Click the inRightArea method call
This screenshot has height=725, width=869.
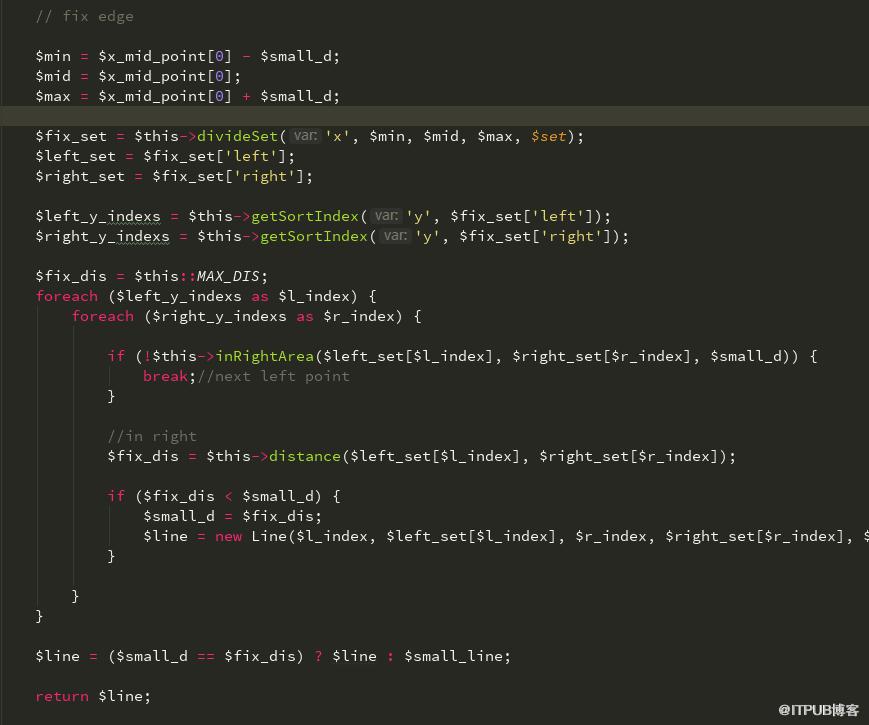point(265,356)
